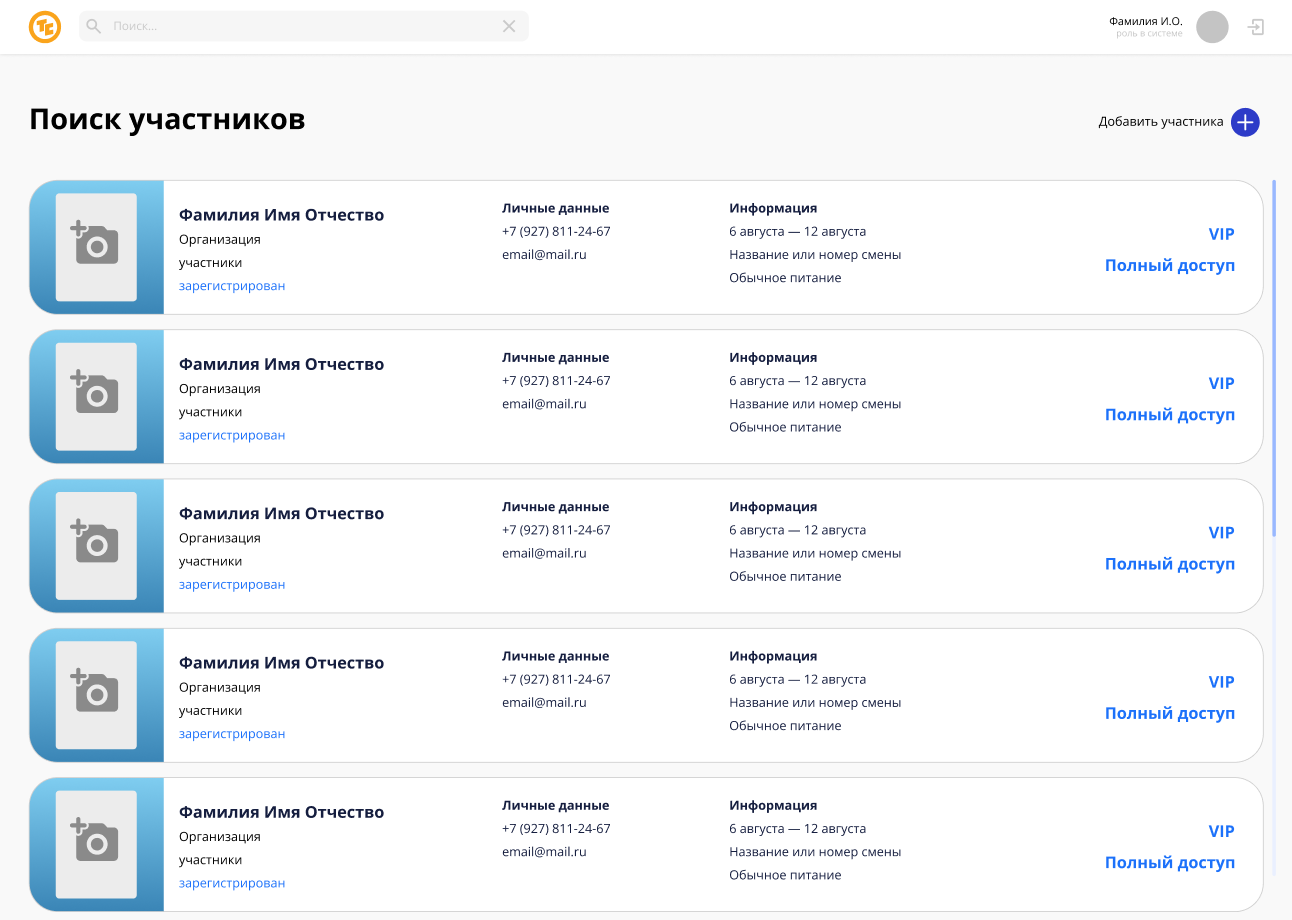
Task: Click VIP on the fourth participant card
Action: (x=1221, y=682)
